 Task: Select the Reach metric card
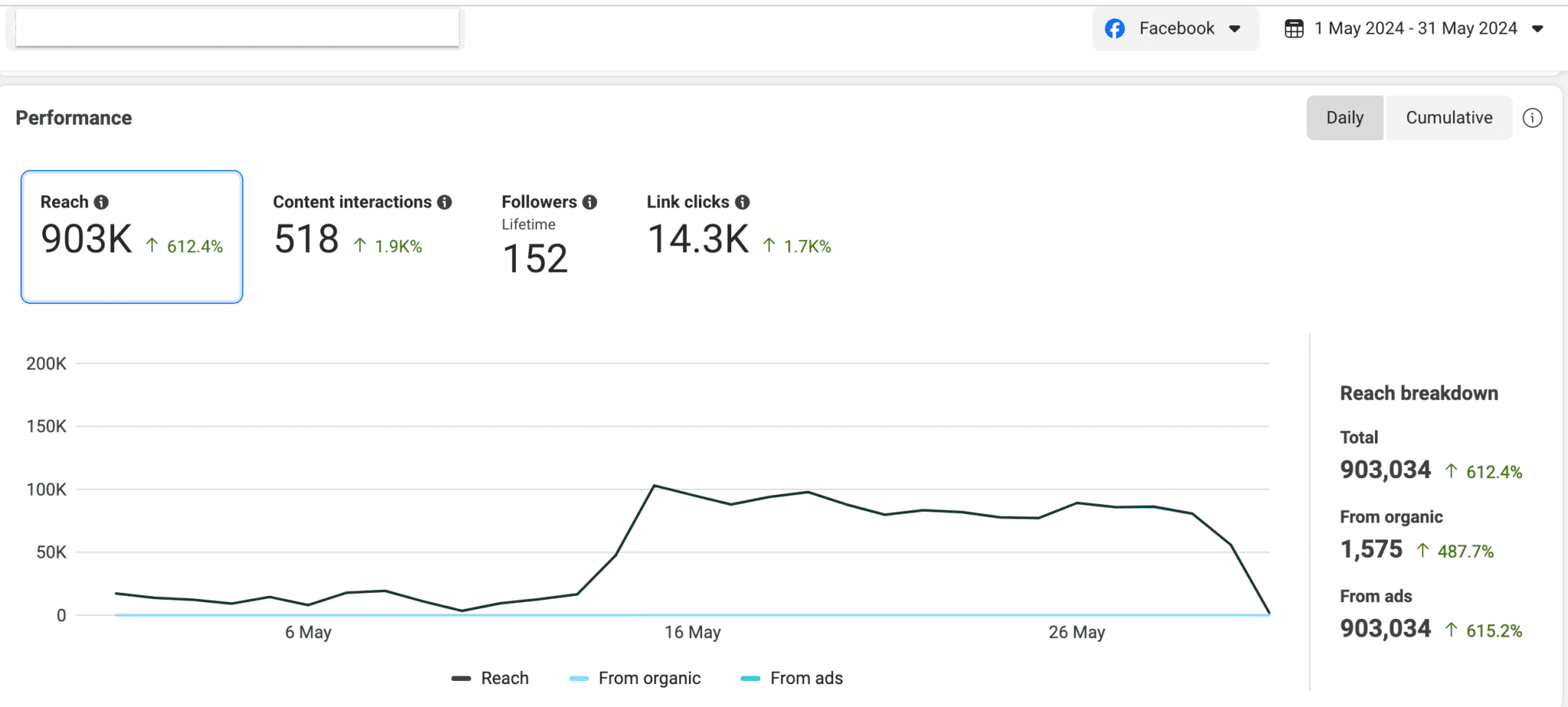[x=132, y=237]
